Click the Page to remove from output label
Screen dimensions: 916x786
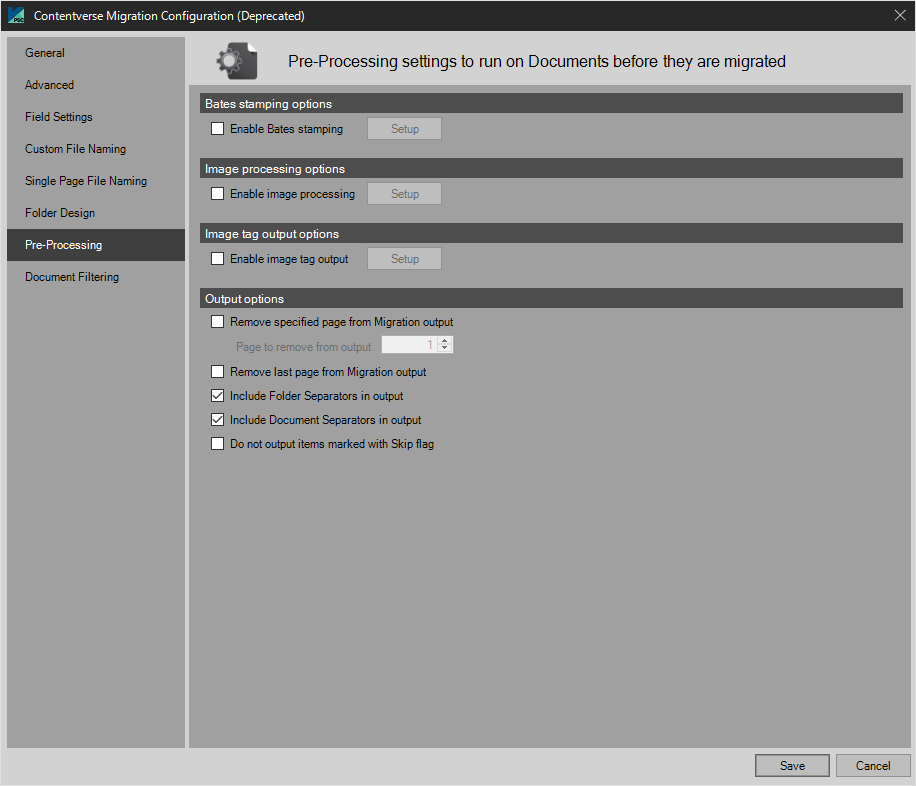pos(303,347)
